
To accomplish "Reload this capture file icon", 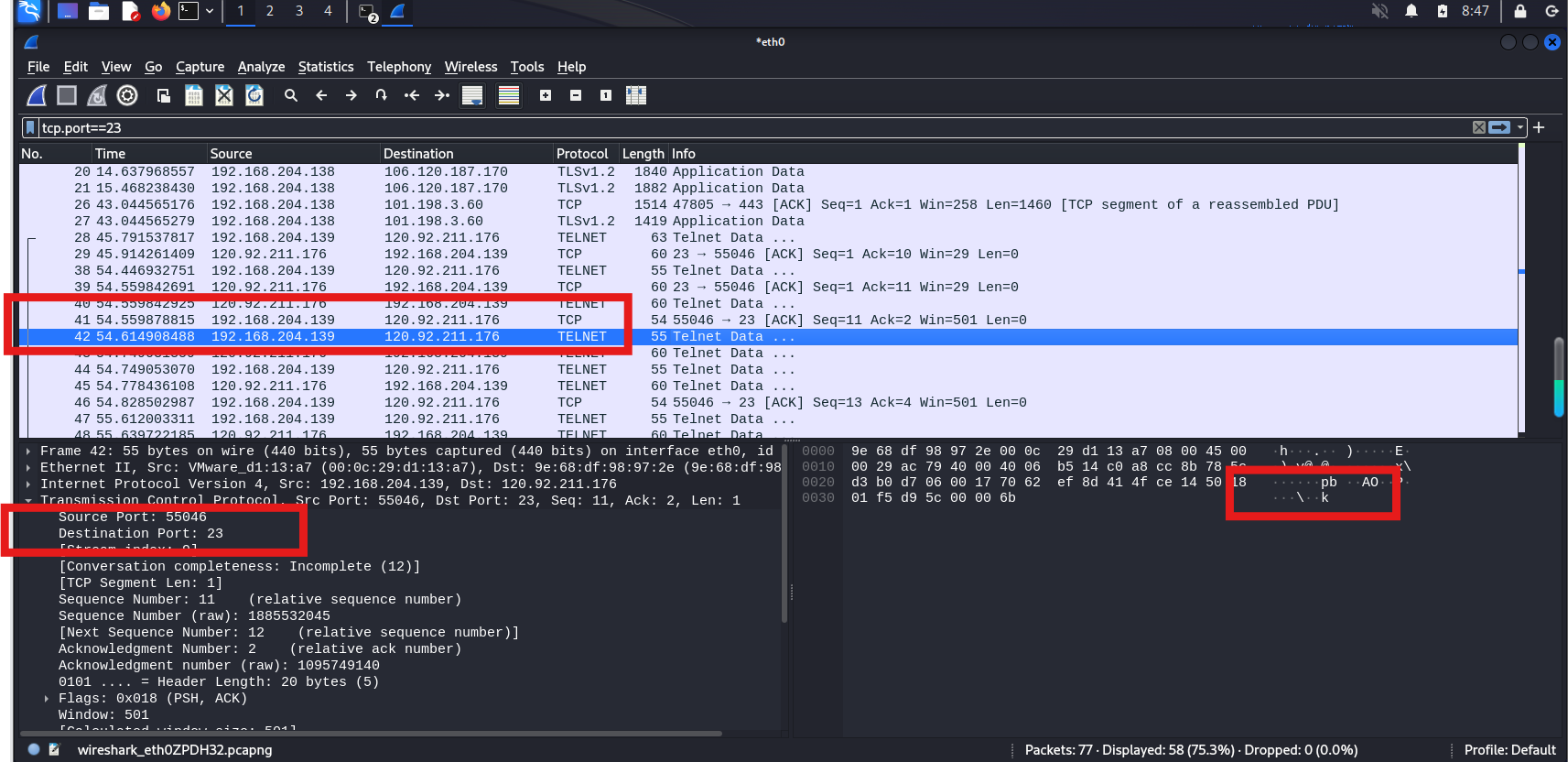I will click(x=254, y=95).
